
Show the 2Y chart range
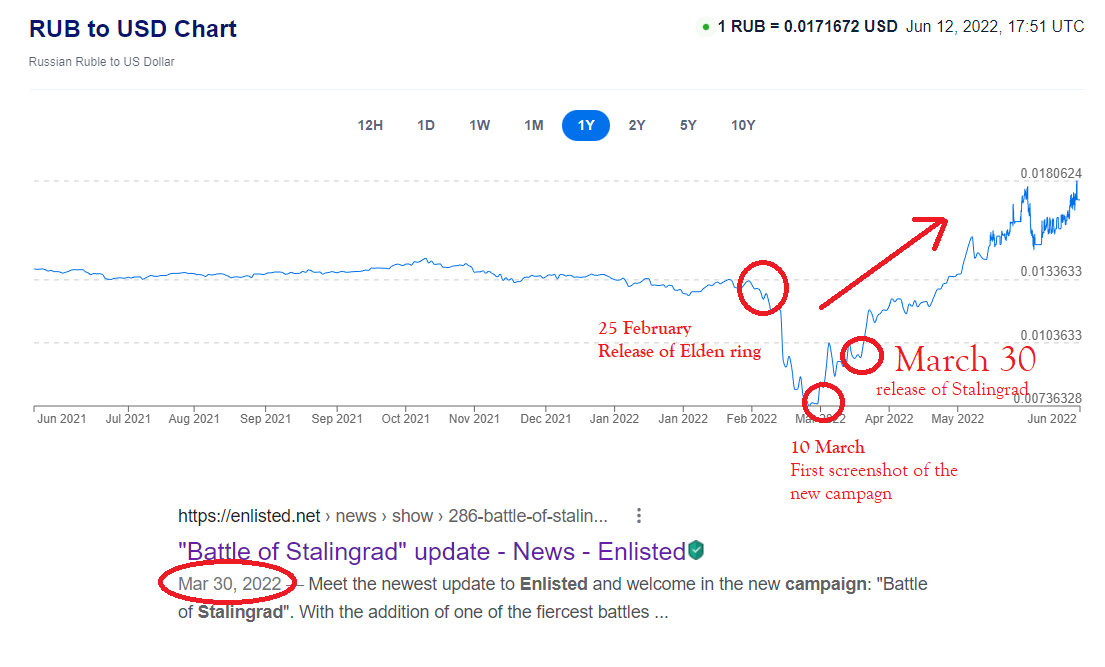pyautogui.click(x=637, y=126)
